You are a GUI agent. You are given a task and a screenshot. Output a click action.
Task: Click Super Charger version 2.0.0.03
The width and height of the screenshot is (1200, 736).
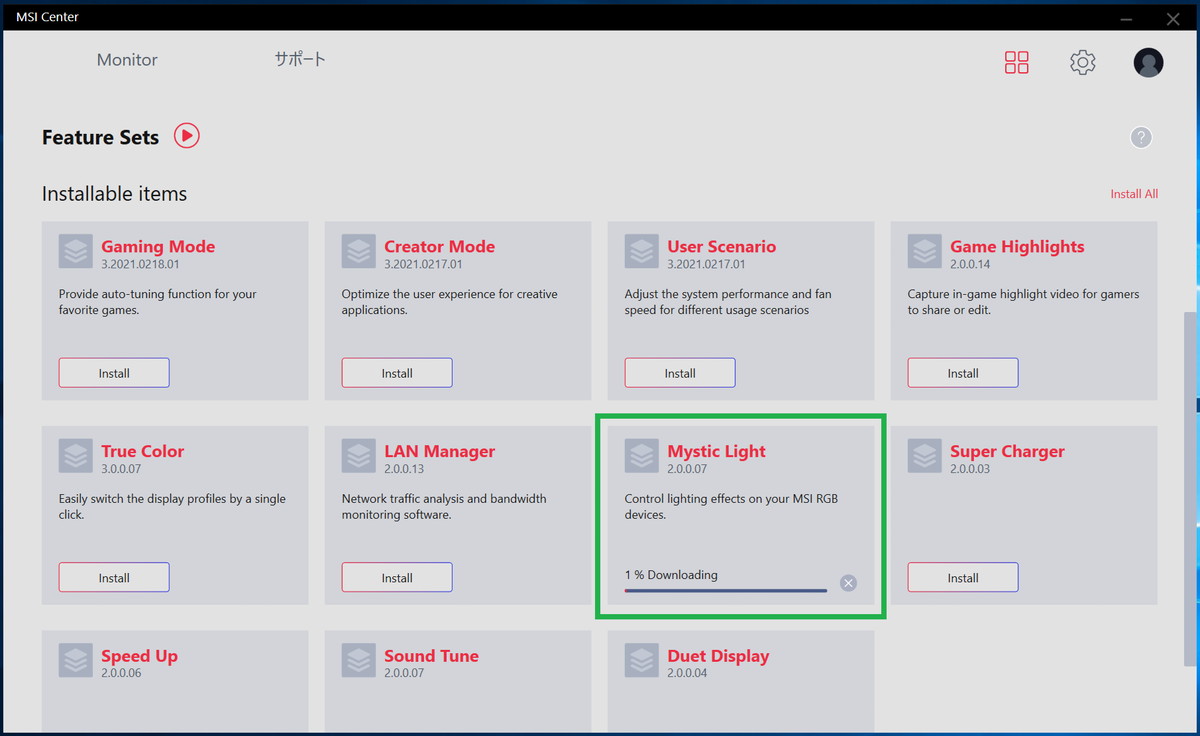970,468
